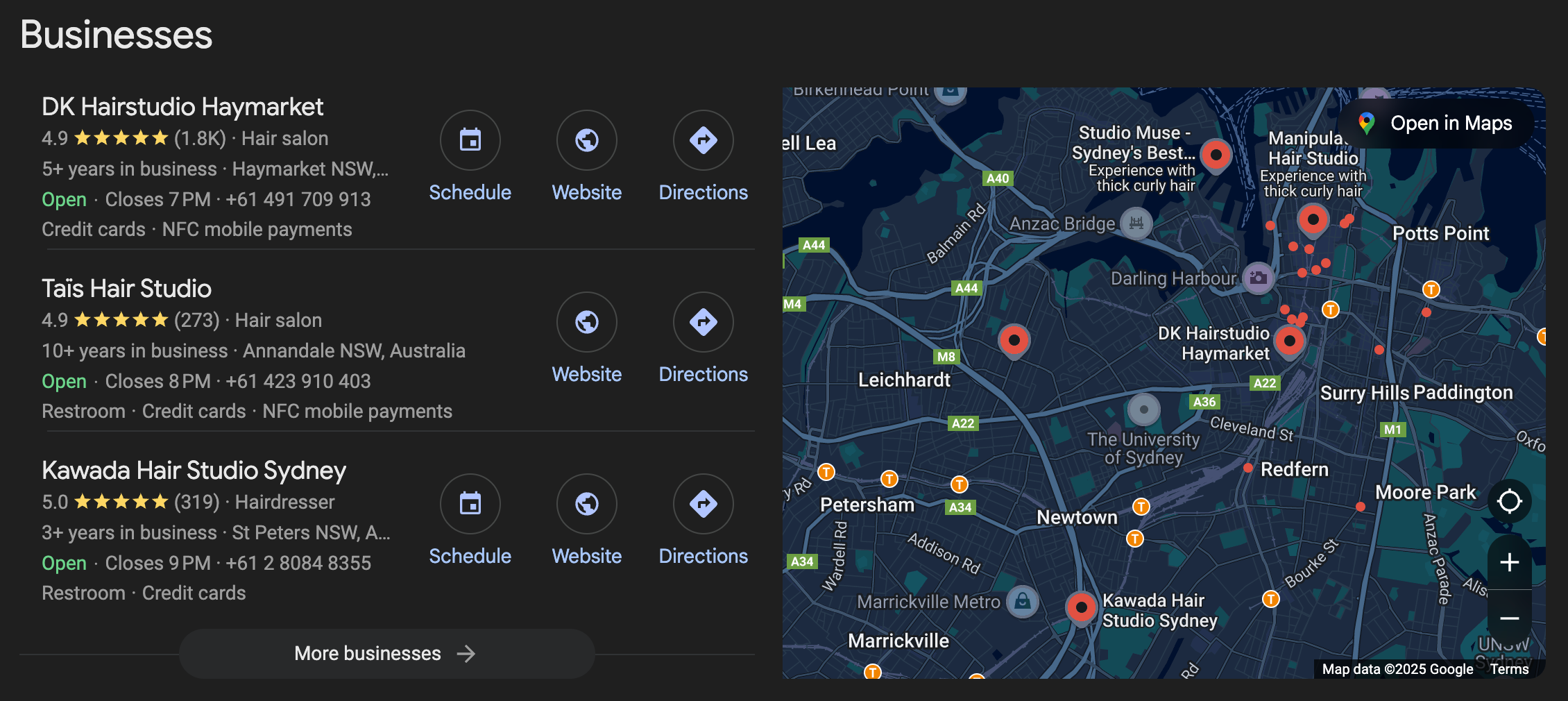Click the Redfern label on the map
This screenshot has width=1568, height=701.
[x=1294, y=469]
